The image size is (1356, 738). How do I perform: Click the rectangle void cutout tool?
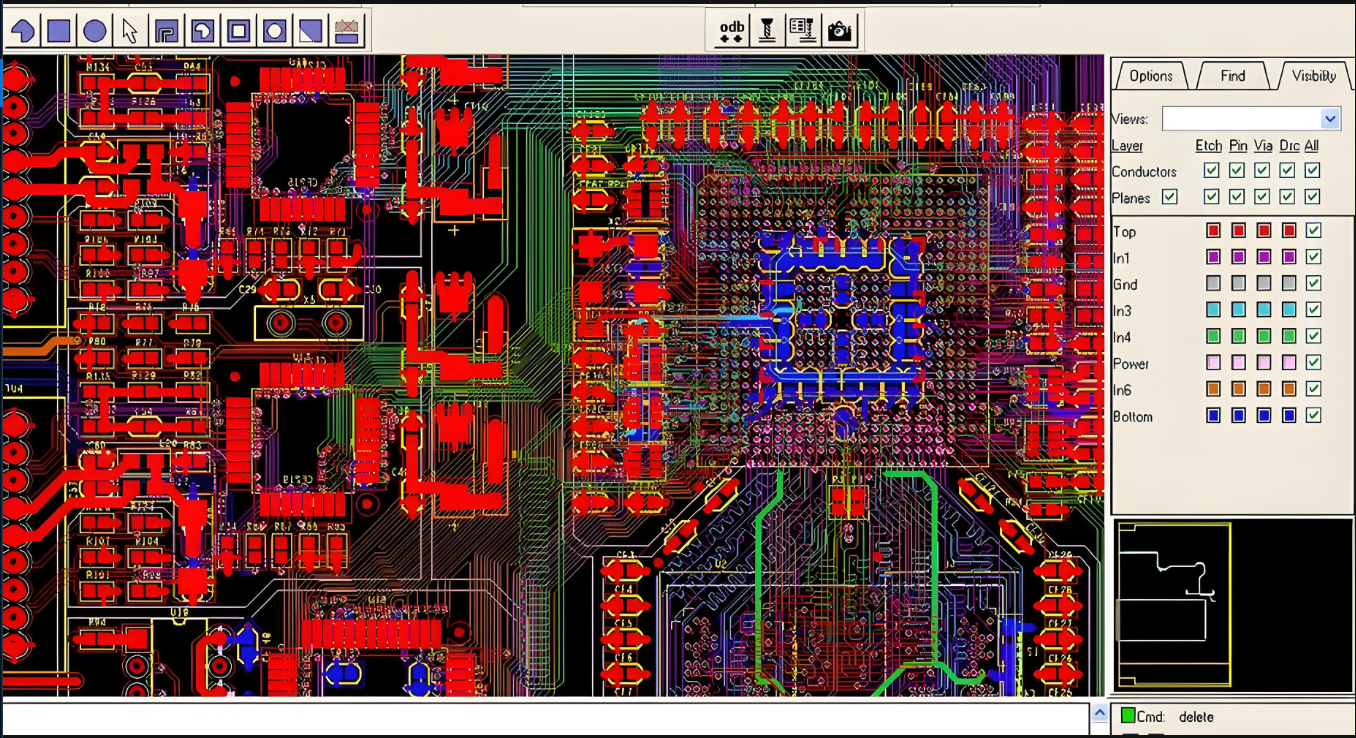coord(238,31)
